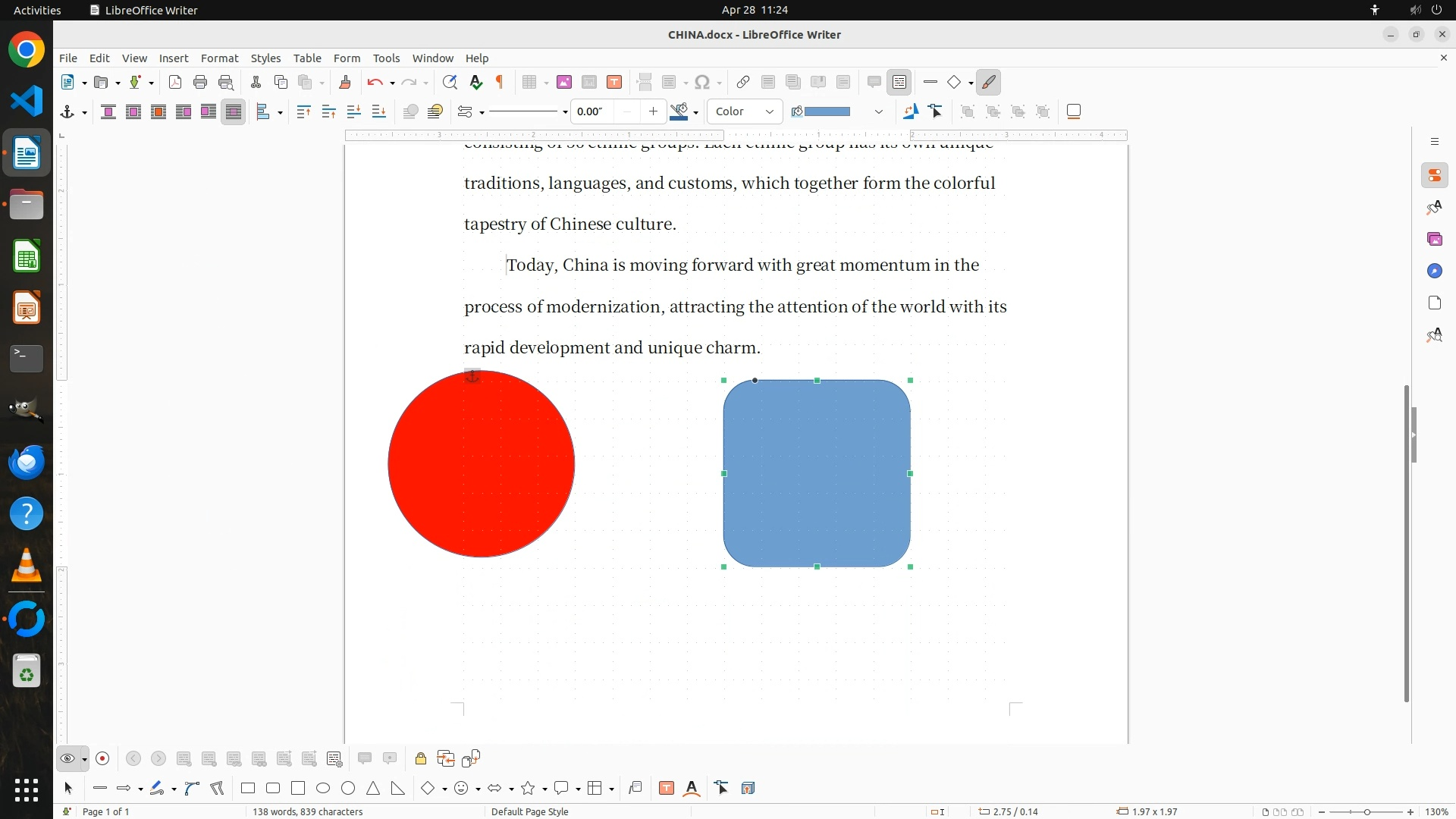Image resolution: width=1456 pixels, height=819 pixels.
Task: Click the blue fill color swatch
Action: click(827, 112)
